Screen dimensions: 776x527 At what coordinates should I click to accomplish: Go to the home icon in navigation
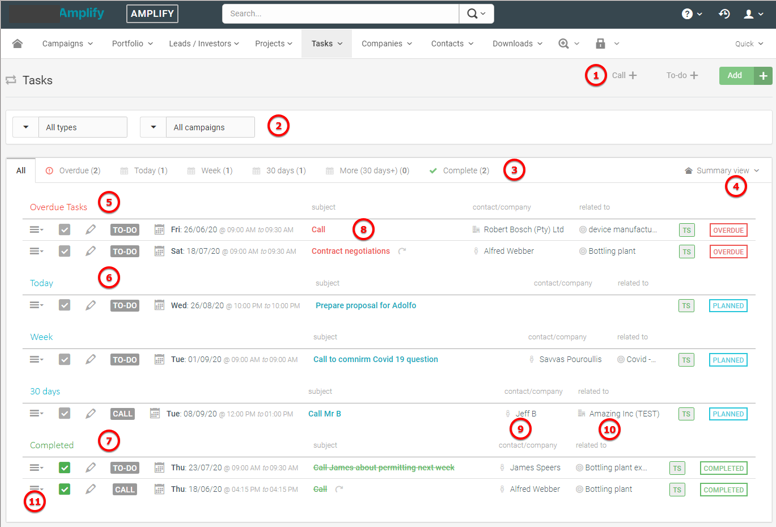coord(17,44)
